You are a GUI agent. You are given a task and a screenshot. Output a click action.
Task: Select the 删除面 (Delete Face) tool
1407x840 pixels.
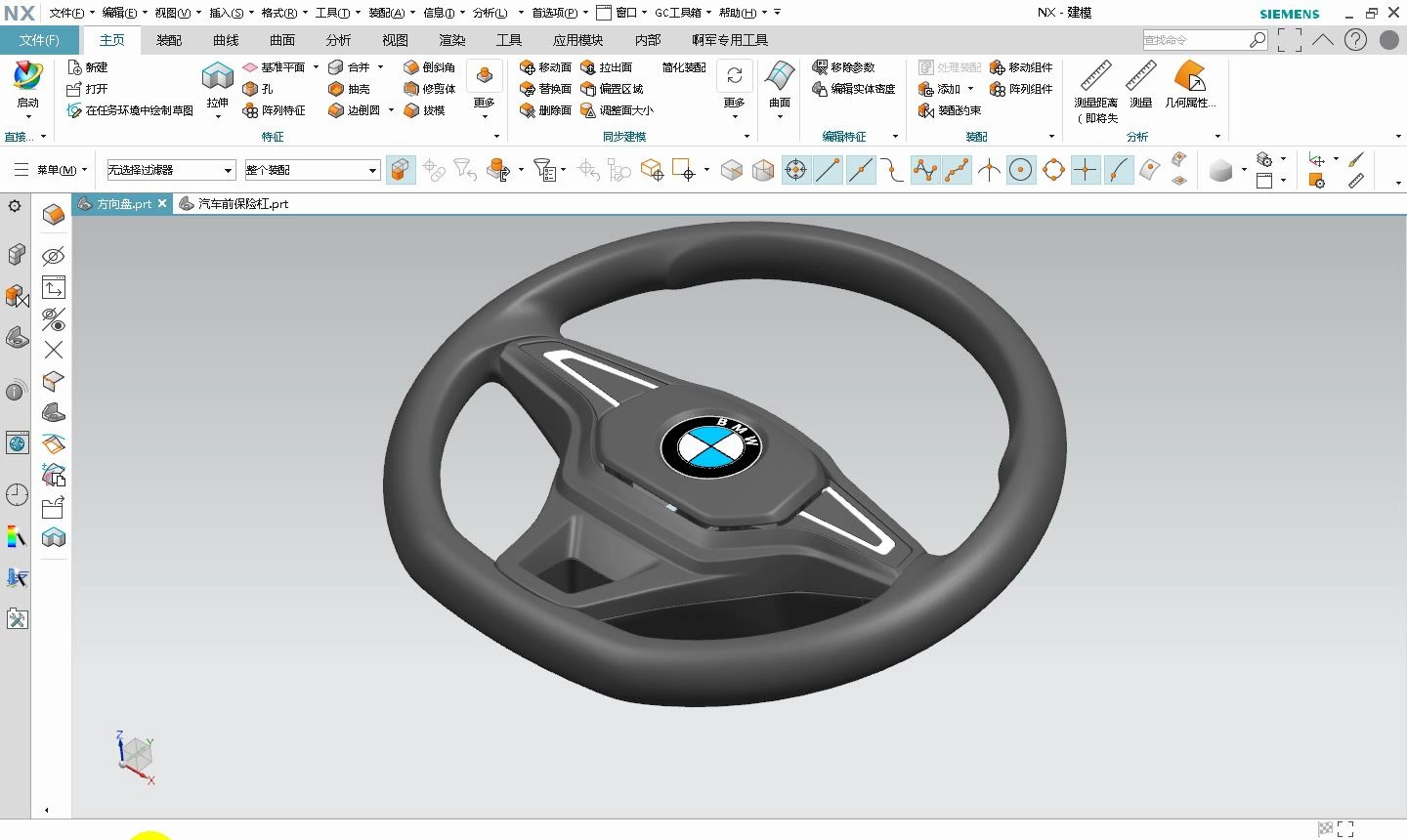546,110
